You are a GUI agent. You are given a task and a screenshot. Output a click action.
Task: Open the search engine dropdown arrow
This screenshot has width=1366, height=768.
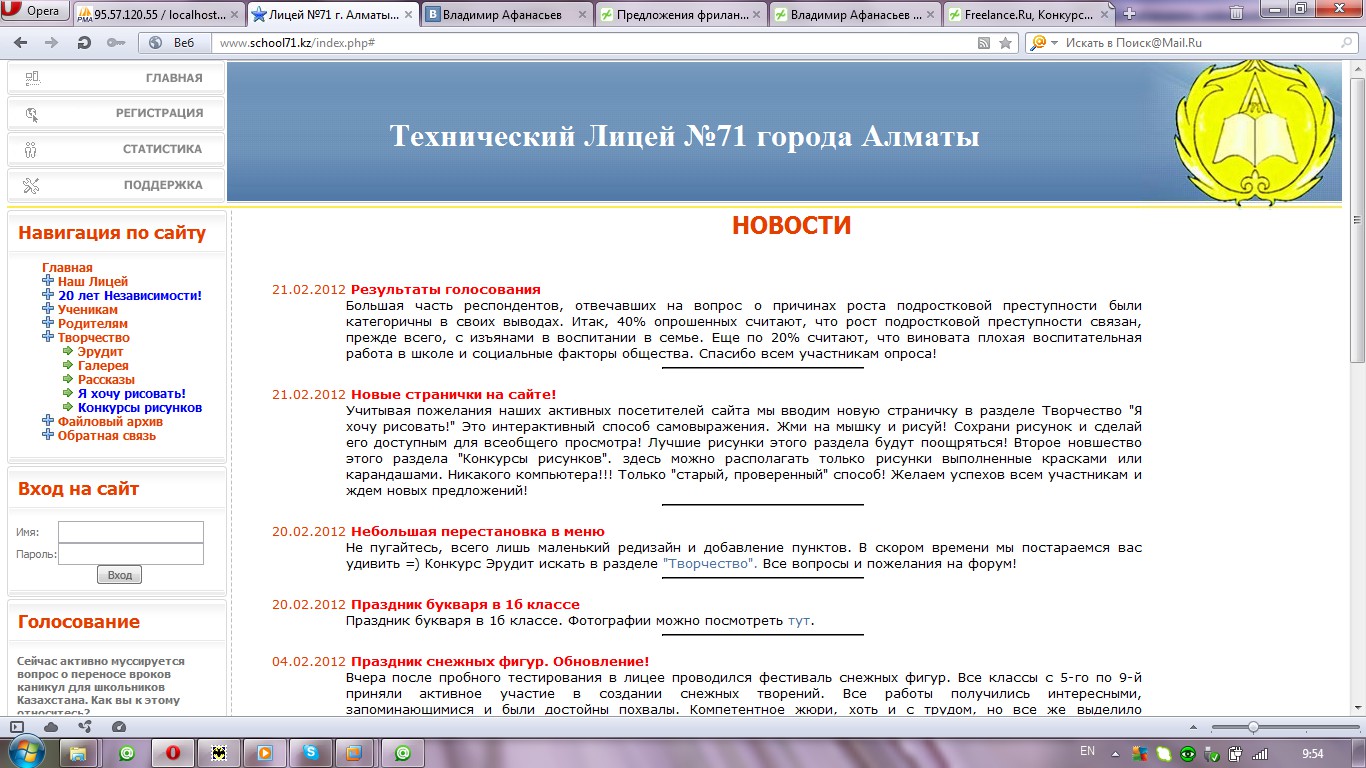(1054, 43)
